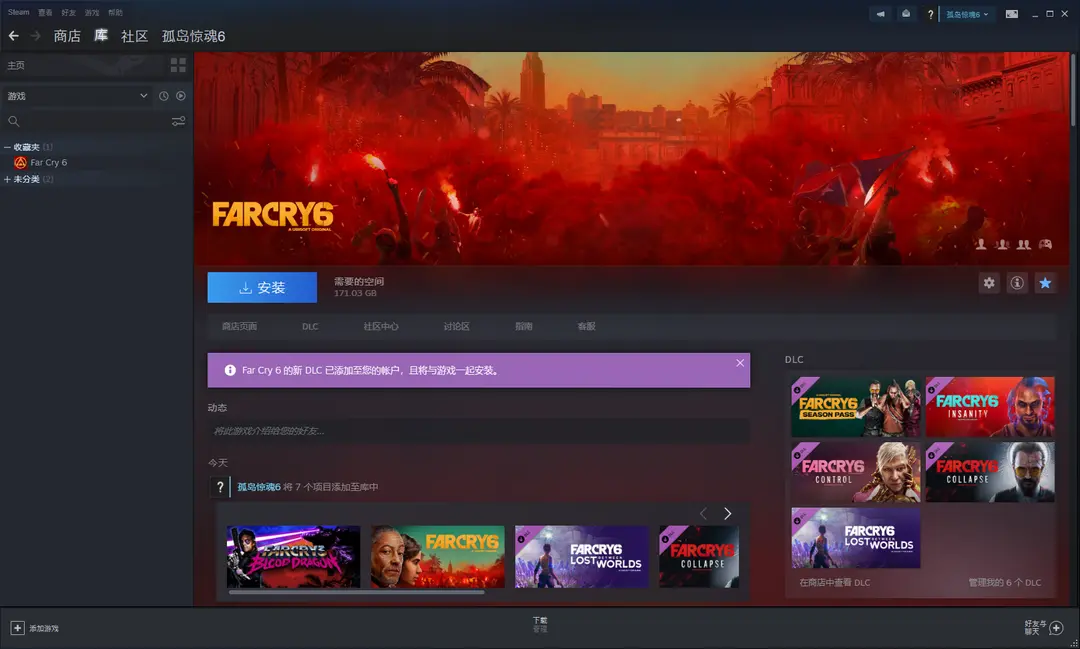Open 客服 link
1080x649 pixels.
pyautogui.click(x=586, y=326)
